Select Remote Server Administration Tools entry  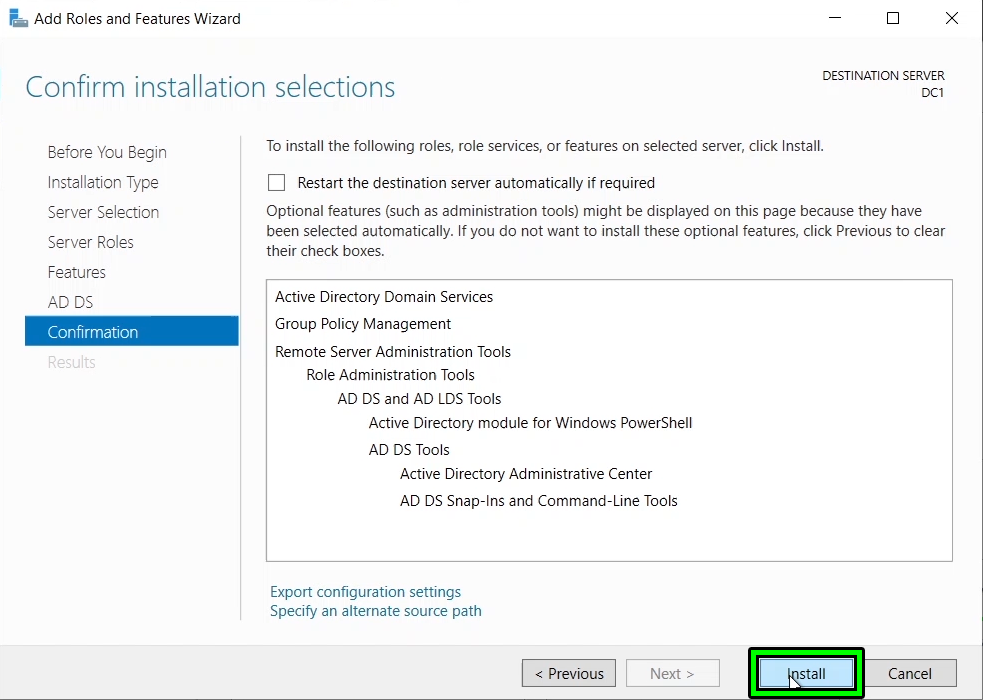(x=393, y=351)
